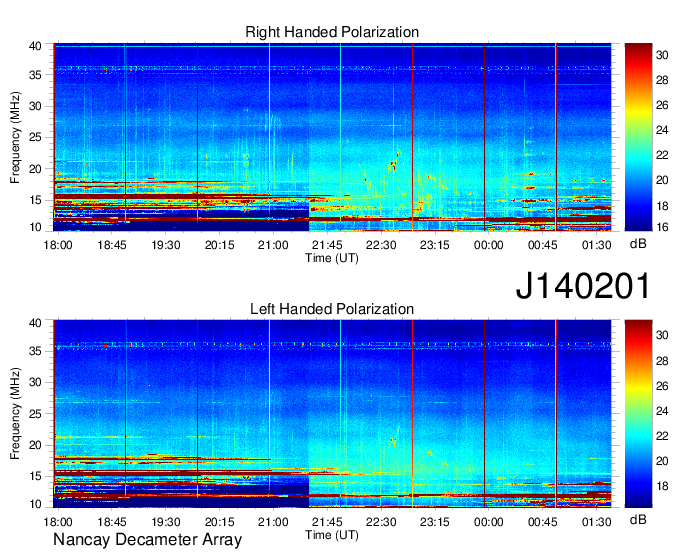Click the 24 value on top color bar
680x552 pixels.
point(663,130)
